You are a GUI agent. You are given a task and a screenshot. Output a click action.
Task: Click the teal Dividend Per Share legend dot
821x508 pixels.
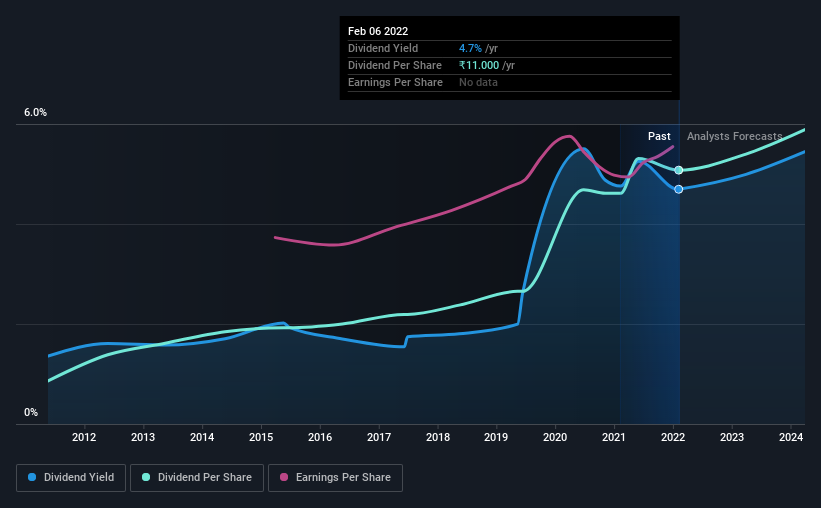(146, 477)
